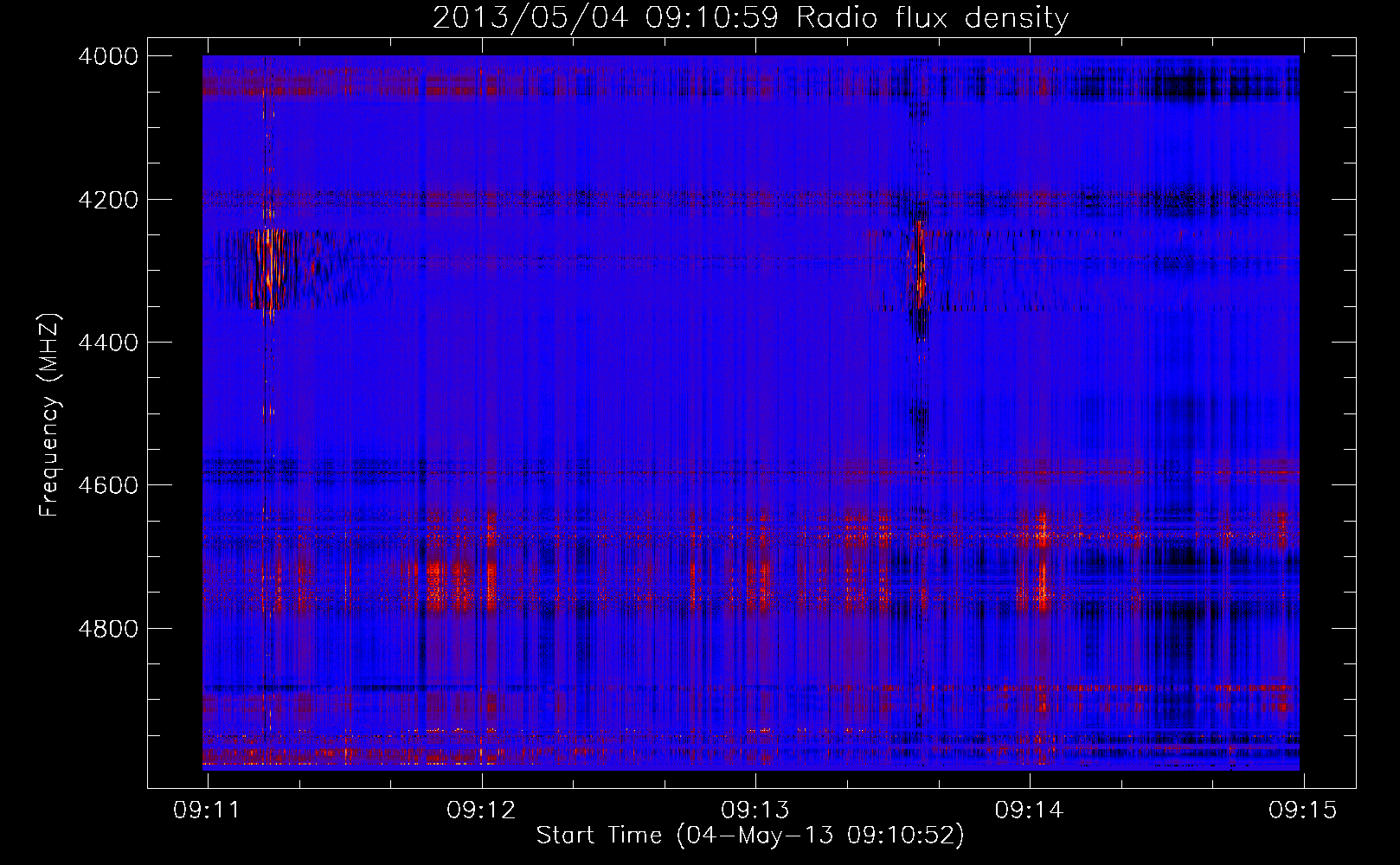Click the plot title '2013/05/04 09:10:59 Radio flux density'
The height and width of the screenshot is (865, 1400).
(750, 17)
